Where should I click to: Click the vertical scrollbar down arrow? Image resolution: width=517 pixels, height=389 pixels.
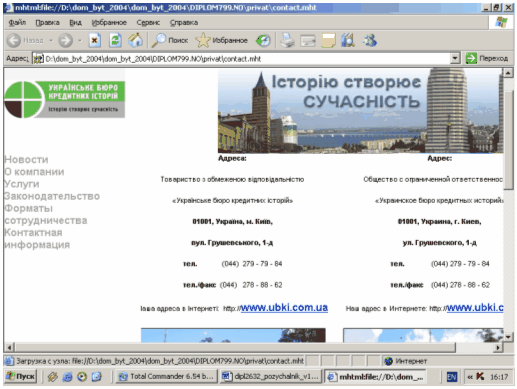tap(508, 337)
